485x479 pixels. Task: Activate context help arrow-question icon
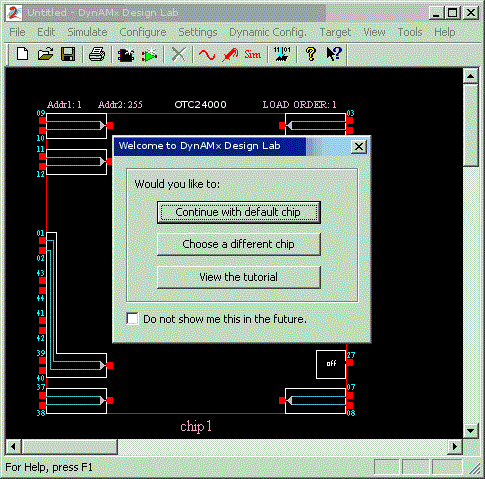334,54
